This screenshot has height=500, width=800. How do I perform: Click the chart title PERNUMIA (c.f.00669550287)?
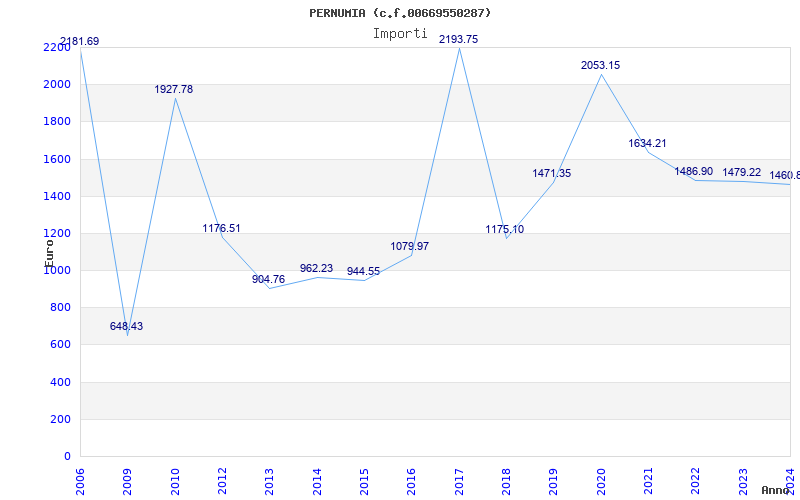400,13
